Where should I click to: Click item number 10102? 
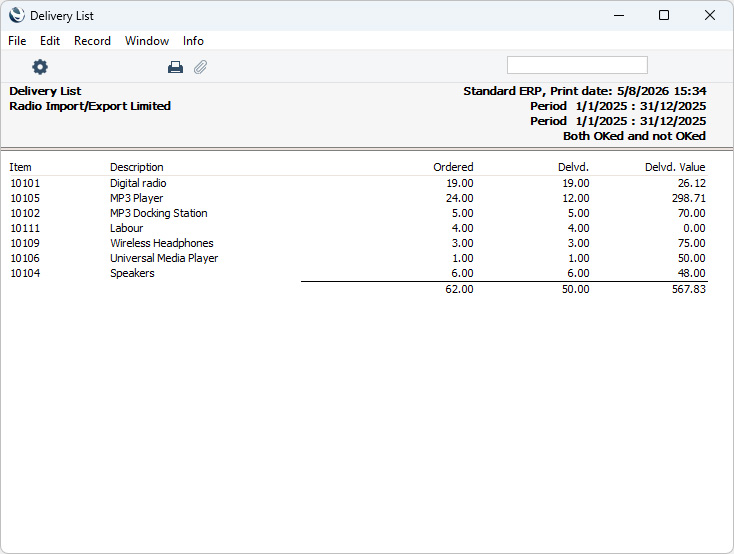(25, 213)
